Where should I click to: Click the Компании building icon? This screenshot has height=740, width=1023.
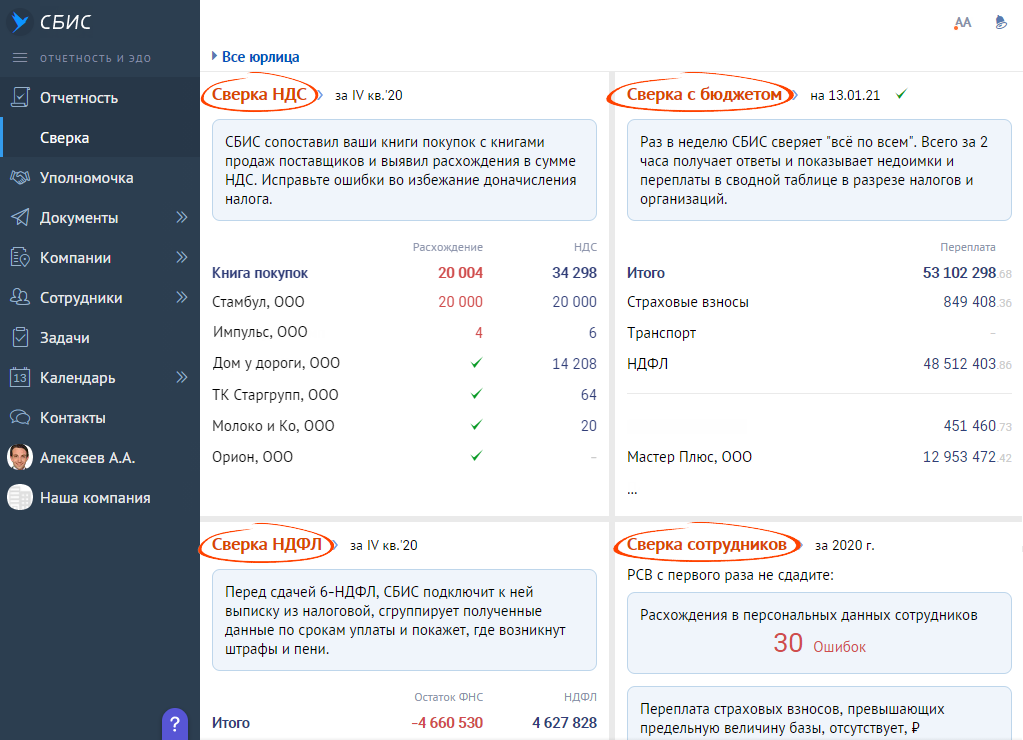tap(20, 257)
